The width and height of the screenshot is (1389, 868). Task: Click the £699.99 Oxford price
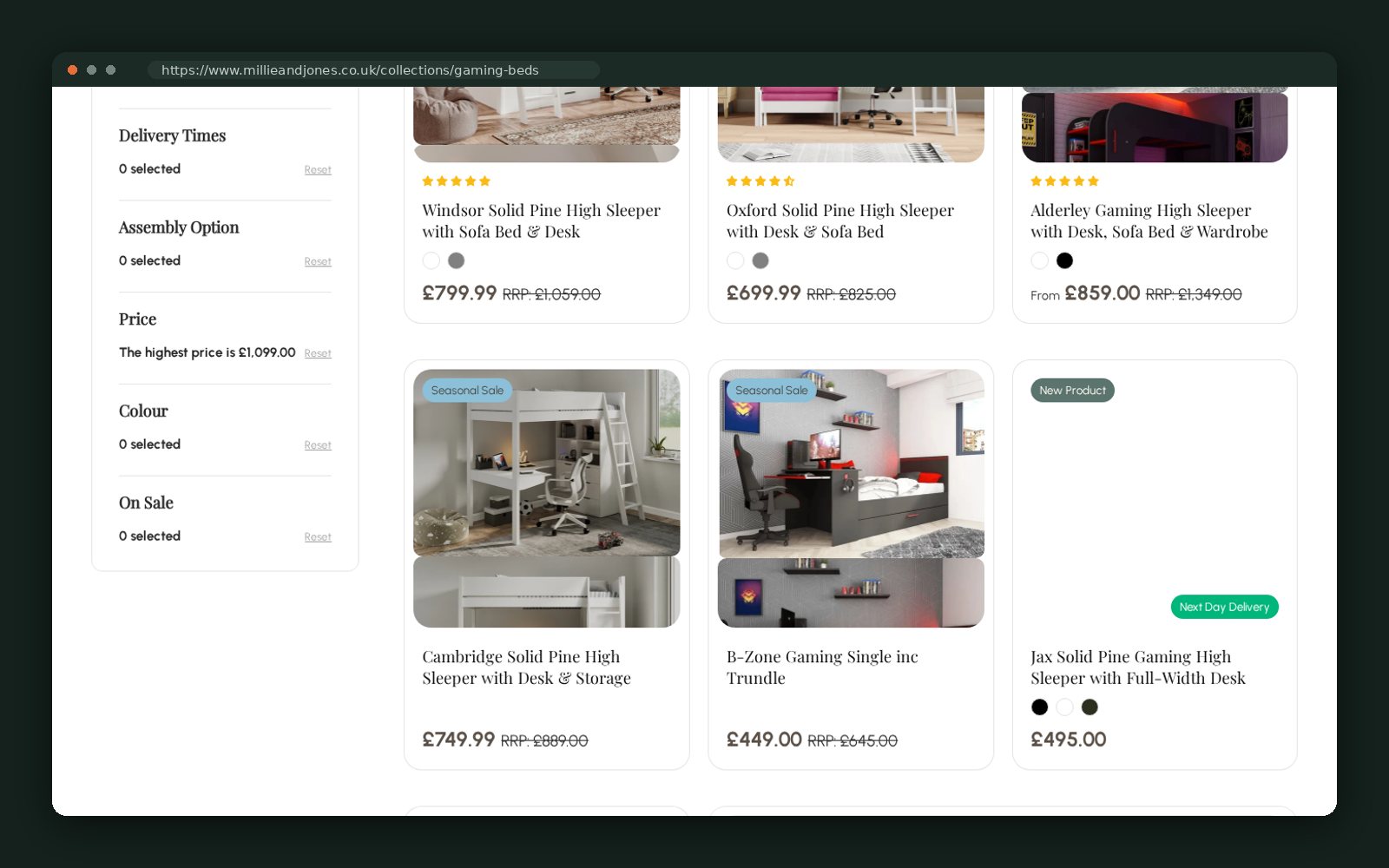[763, 293]
